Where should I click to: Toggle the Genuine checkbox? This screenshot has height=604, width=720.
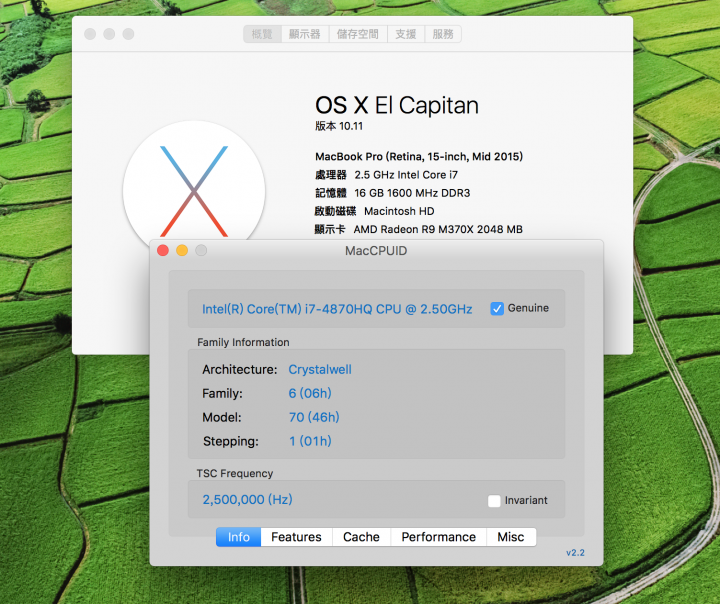point(497,309)
